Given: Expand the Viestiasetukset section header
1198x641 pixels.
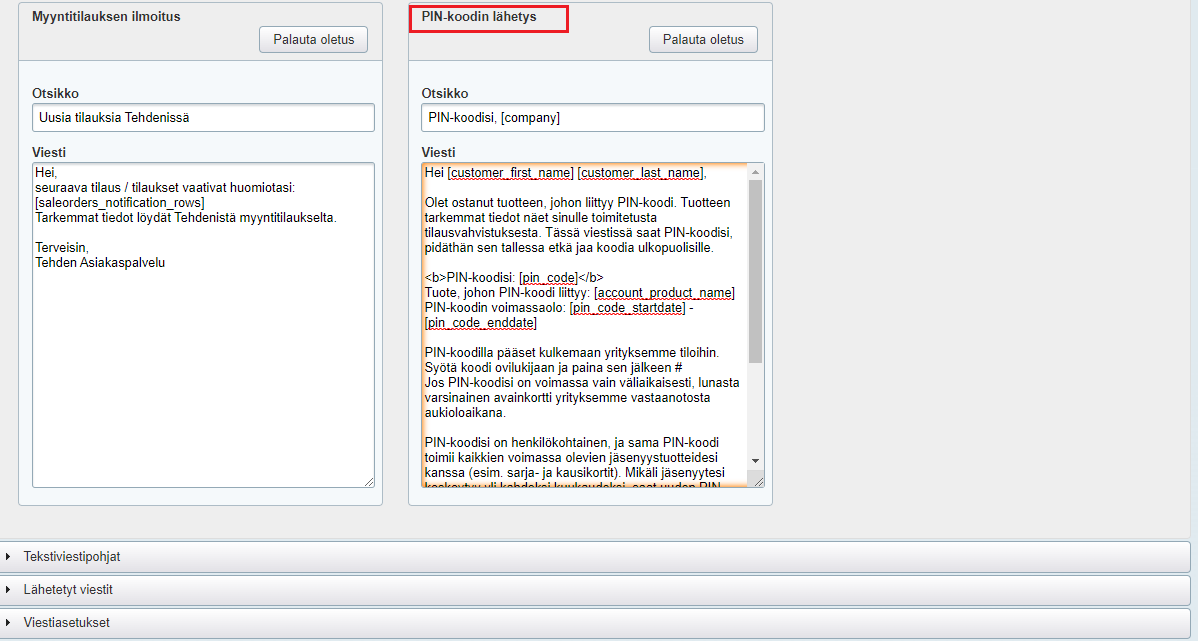Looking at the screenshot, I should 66,623.
